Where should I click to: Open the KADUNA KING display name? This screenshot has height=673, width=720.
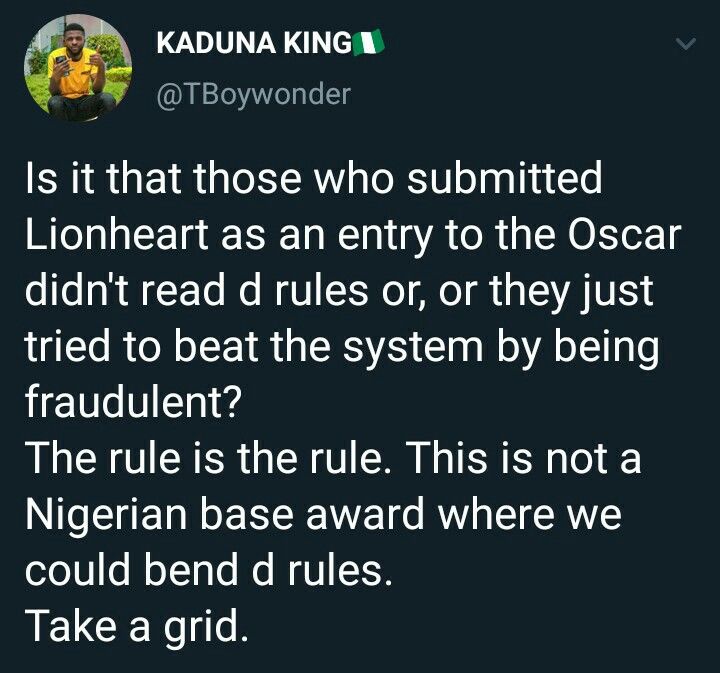point(255,43)
